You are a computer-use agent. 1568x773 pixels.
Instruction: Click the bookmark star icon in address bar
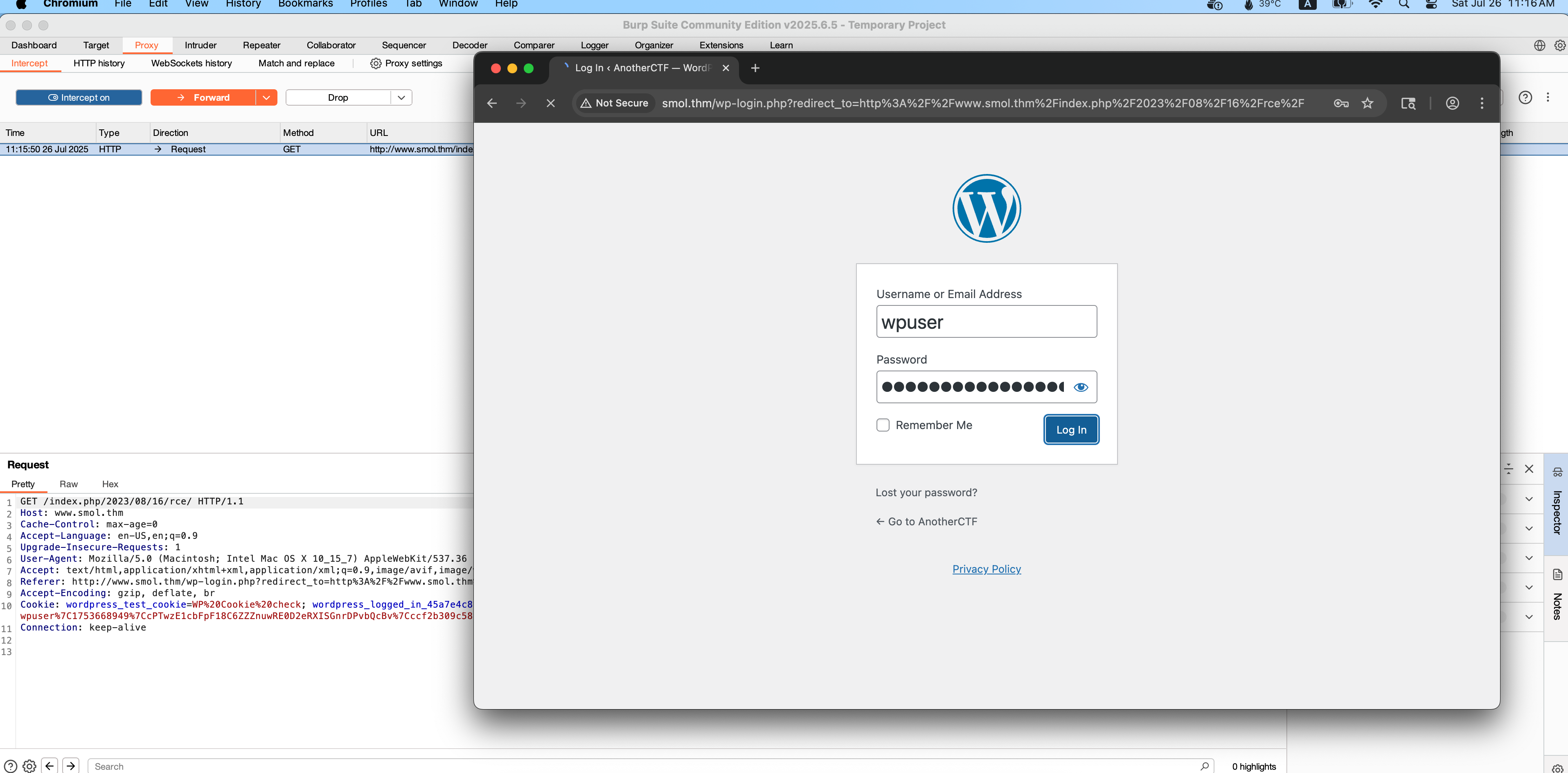[x=1367, y=103]
